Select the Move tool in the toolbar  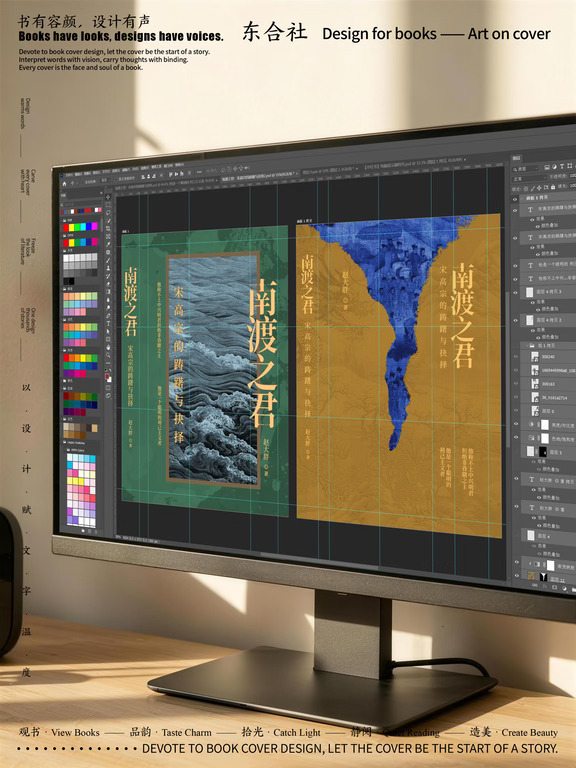point(108,197)
